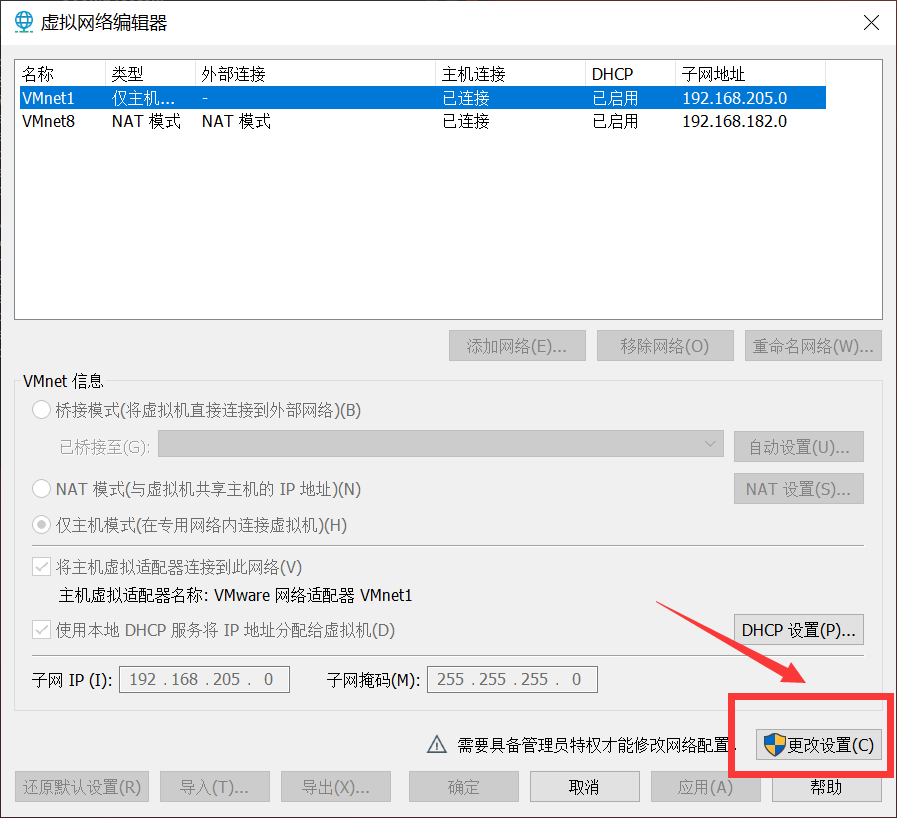
Task: Select 桥接模式 radio button
Action: [41, 410]
